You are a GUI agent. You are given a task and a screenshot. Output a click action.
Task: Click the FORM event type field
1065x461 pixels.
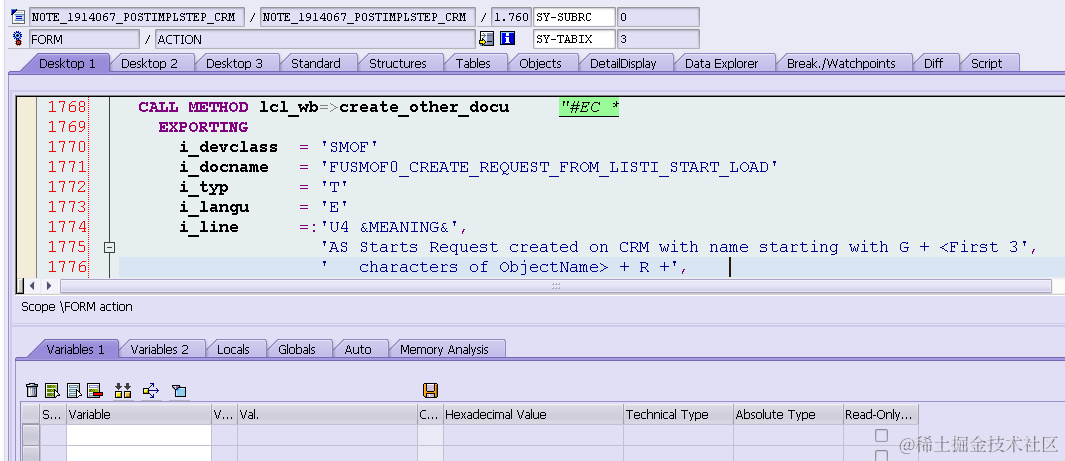[84, 39]
